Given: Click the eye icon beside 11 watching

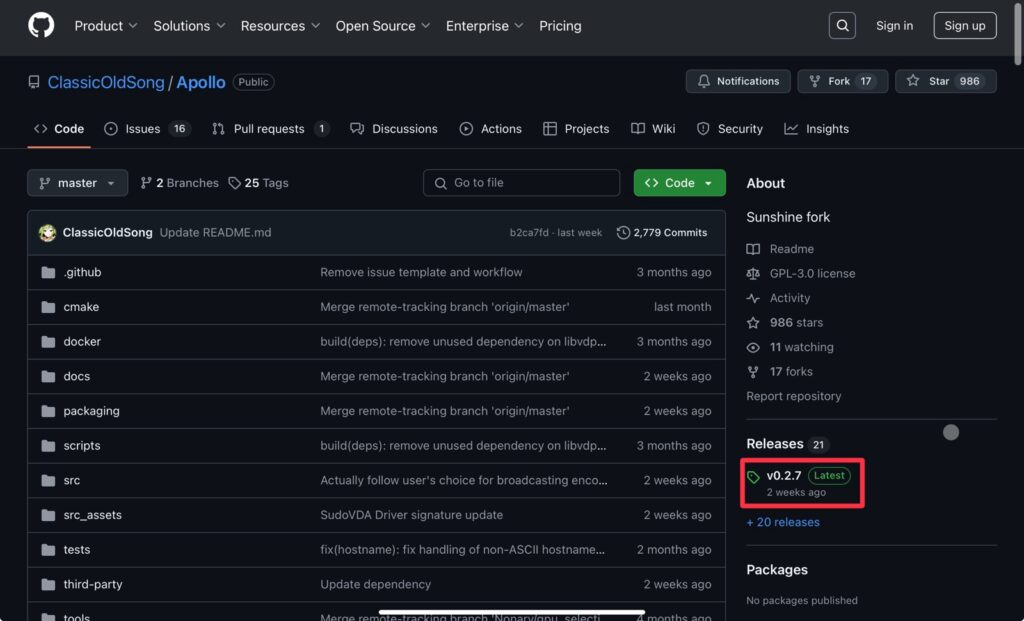Looking at the screenshot, I should [x=753, y=347].
